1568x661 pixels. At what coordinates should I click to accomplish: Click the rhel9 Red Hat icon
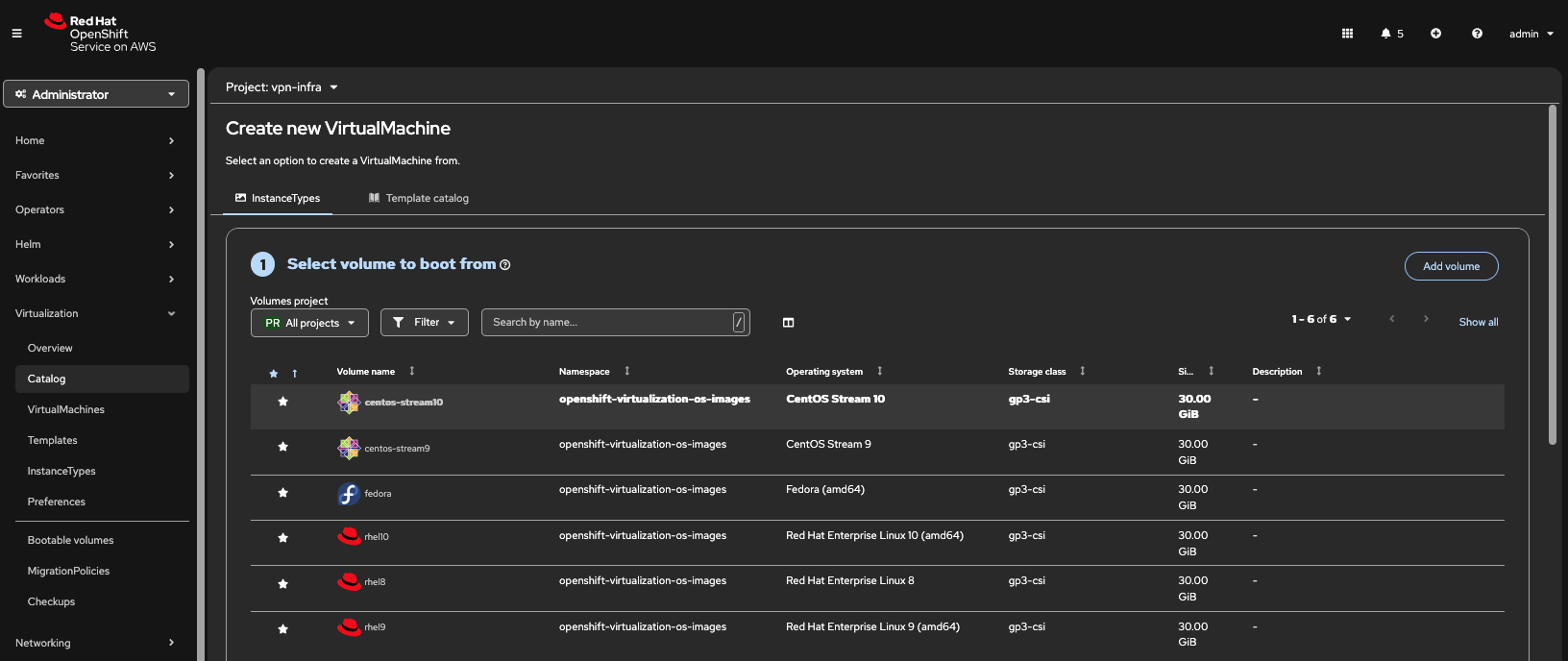click(x=349, y=626)
